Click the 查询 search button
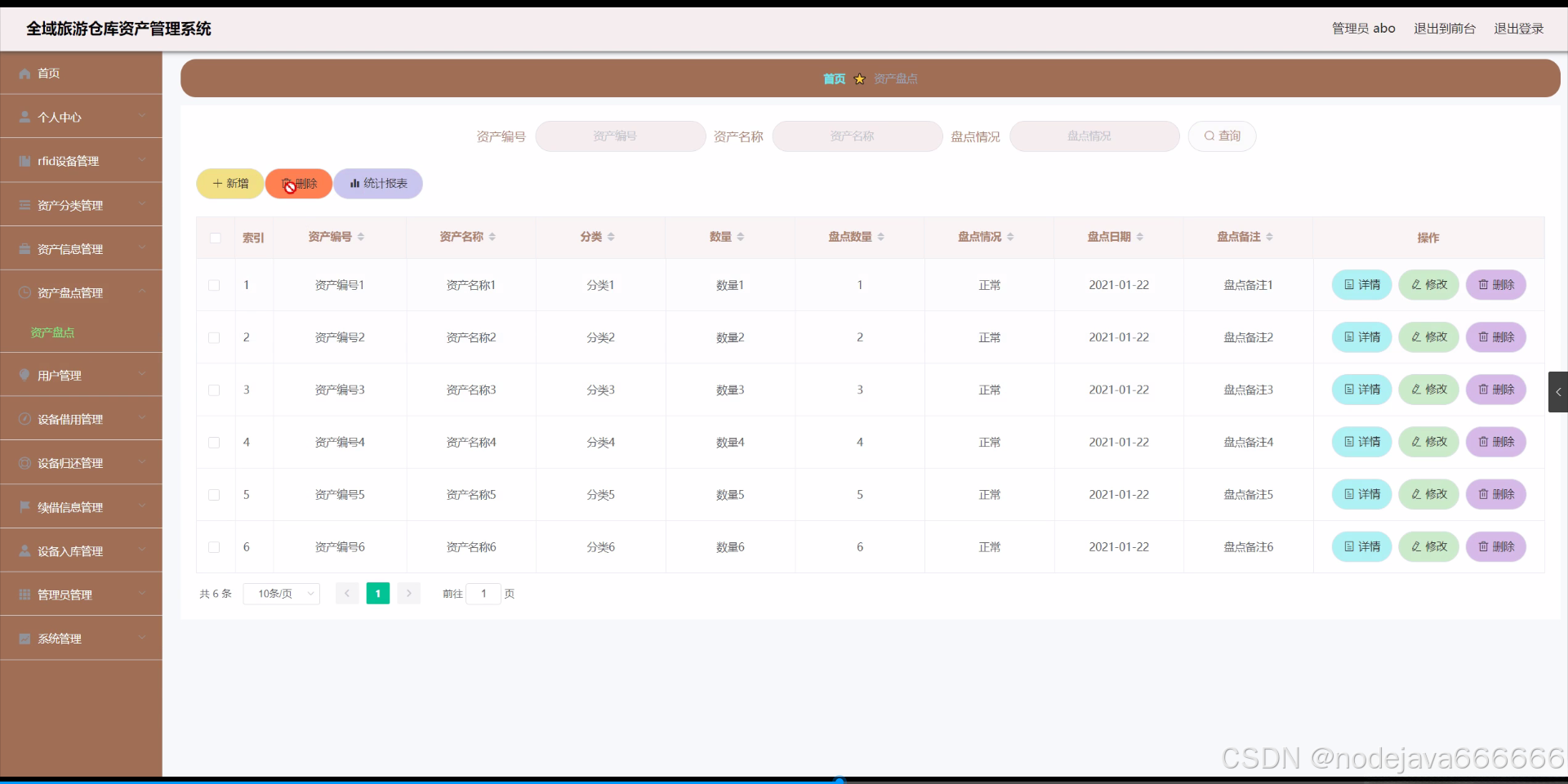1568x784 pixels. [x=1223, y=136]
